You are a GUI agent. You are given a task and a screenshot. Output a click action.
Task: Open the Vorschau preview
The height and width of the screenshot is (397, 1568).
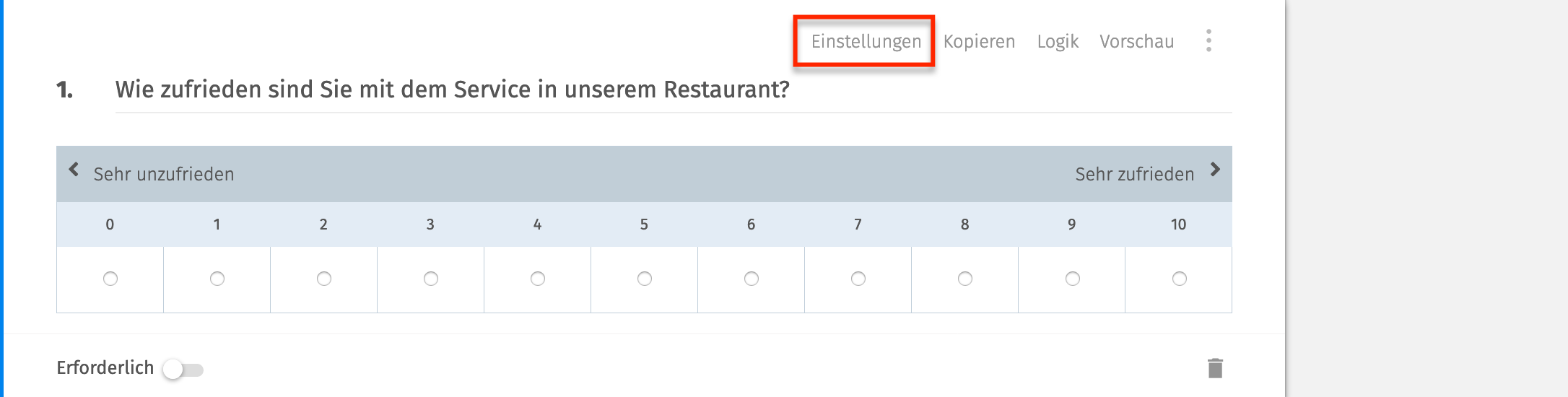point(1136,42)
